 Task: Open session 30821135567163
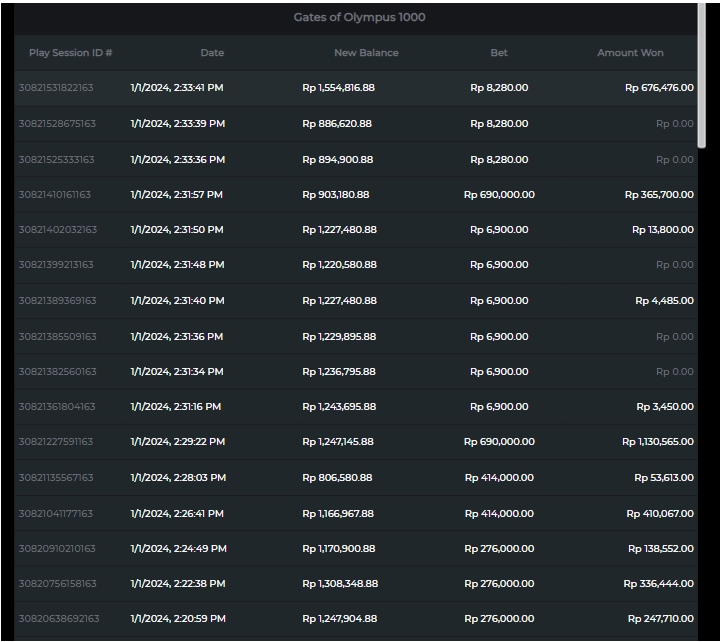point(56,478)
